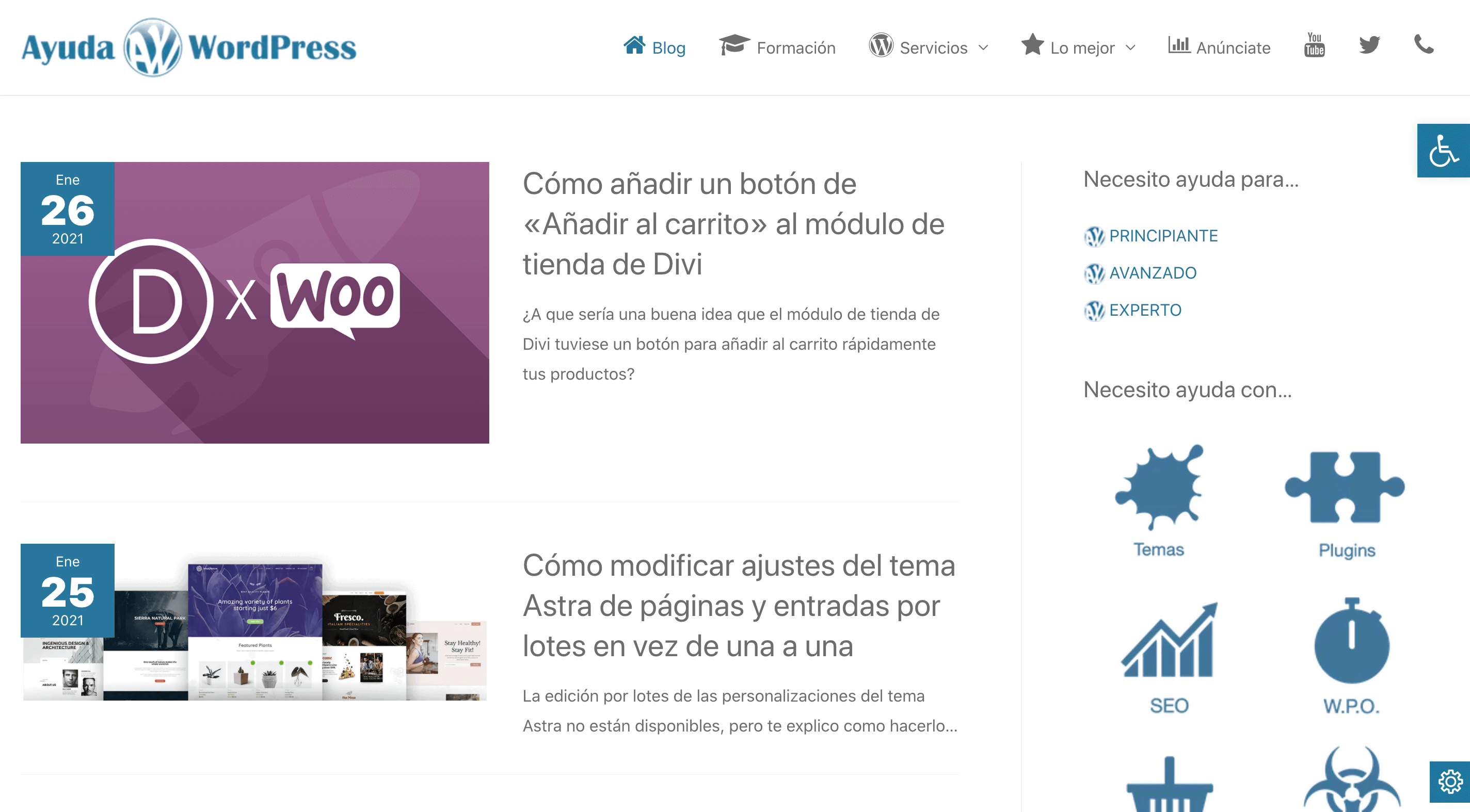Viewport: 1470px width, 812px height.
Task: Click the Necesito ayuda para... heading
Action: click(x=1190, y=179)
